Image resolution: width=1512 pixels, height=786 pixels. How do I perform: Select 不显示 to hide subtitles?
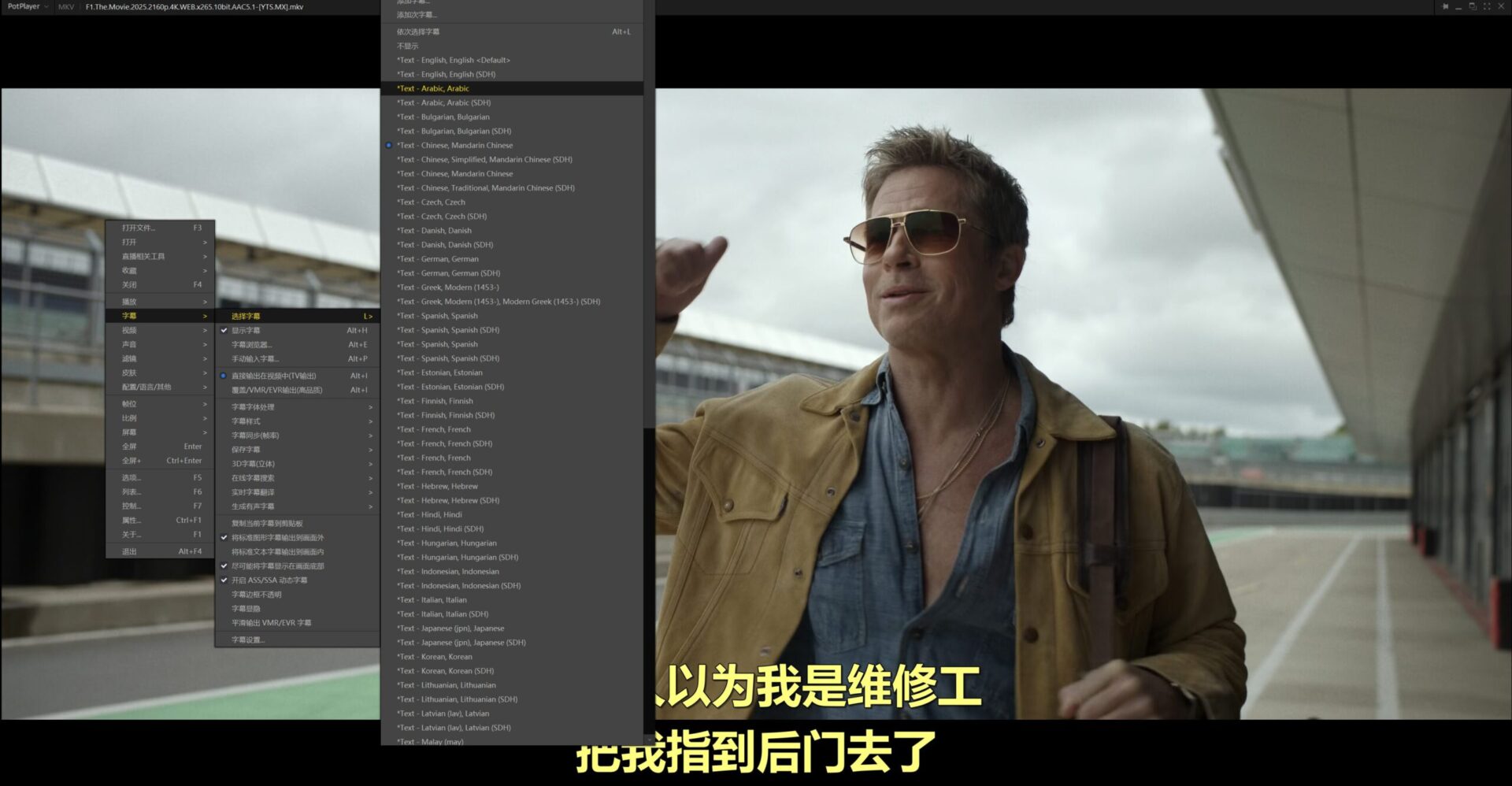coord(512,46)
